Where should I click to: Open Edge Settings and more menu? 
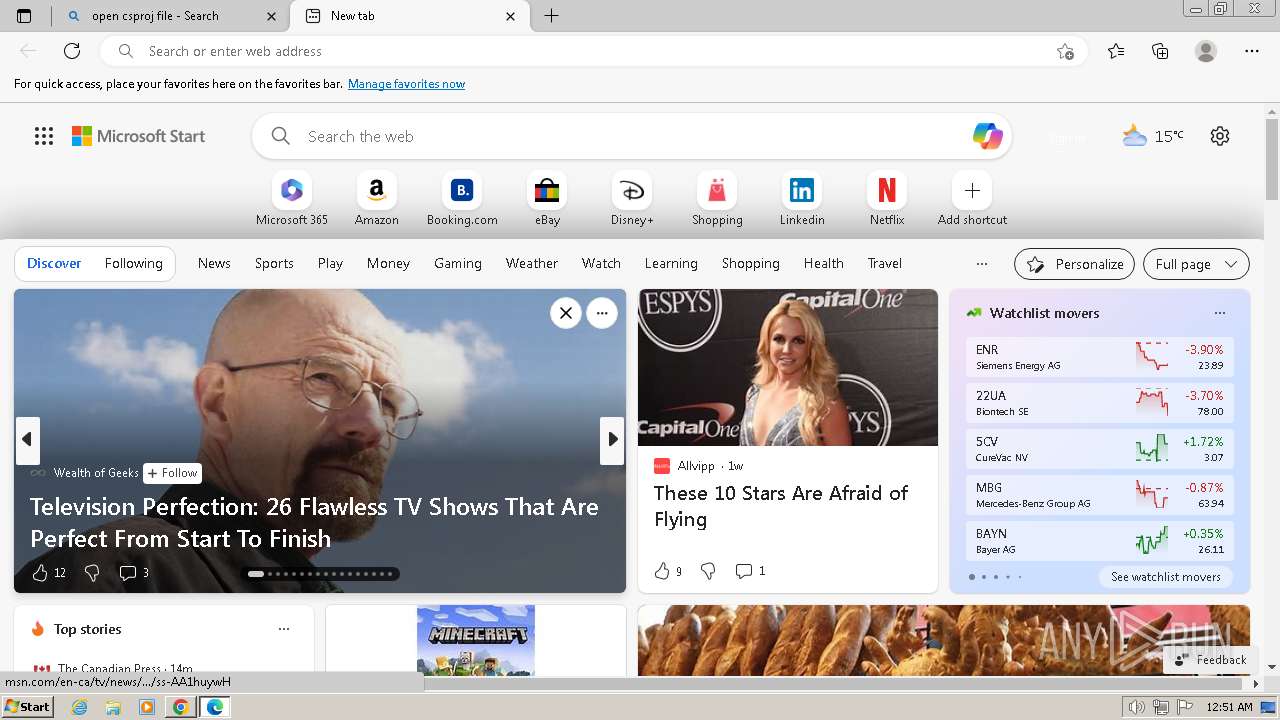pyautogui.click(x=1252, y=51)
